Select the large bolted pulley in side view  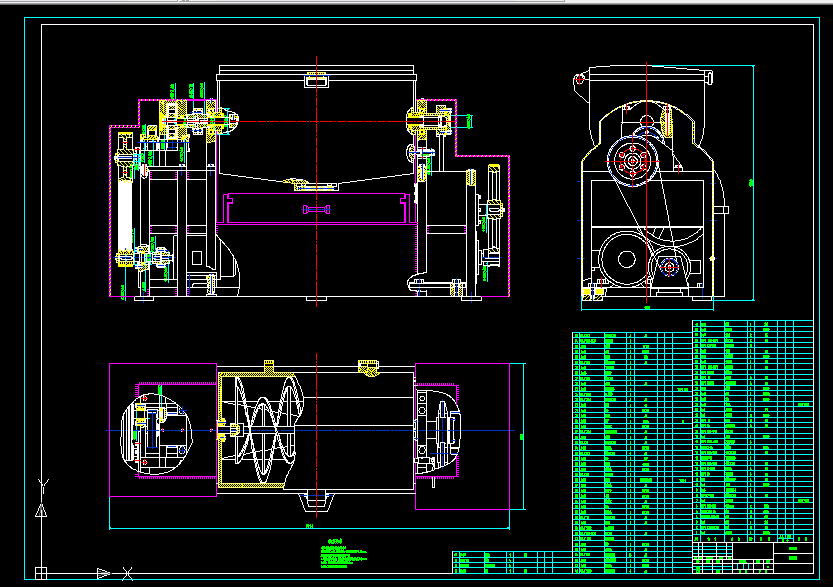[633, 160]
